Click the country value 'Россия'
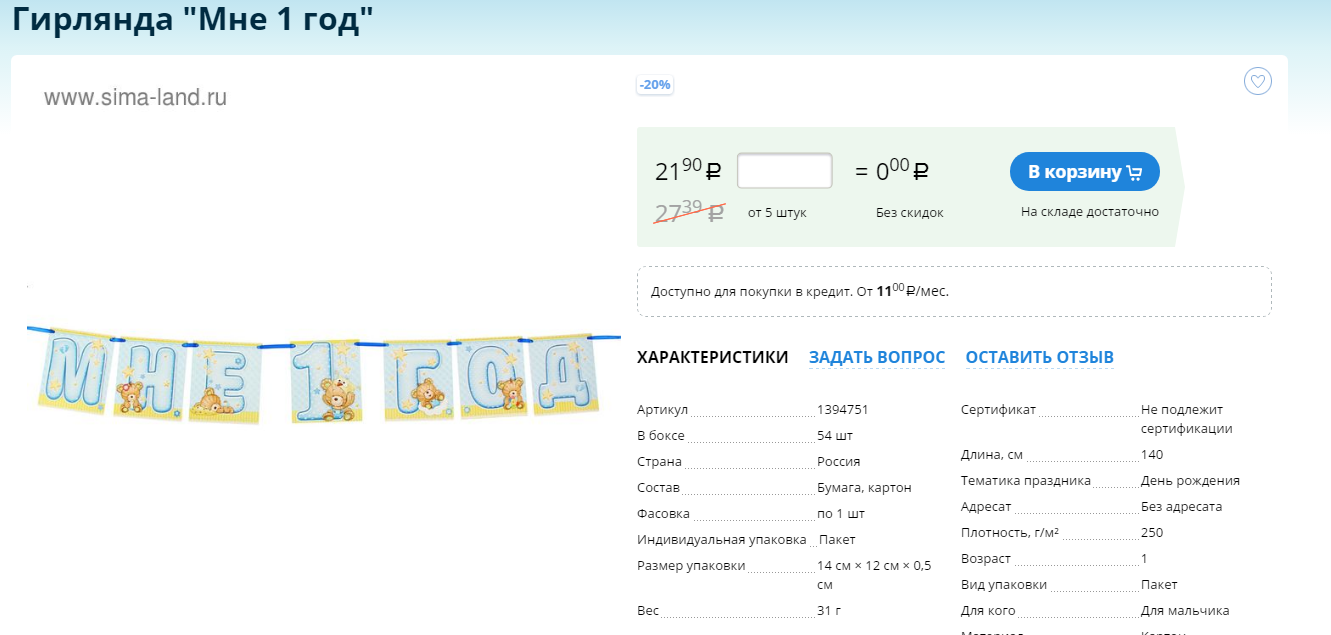Viewport: 1331px width, 635px height. 838,462
